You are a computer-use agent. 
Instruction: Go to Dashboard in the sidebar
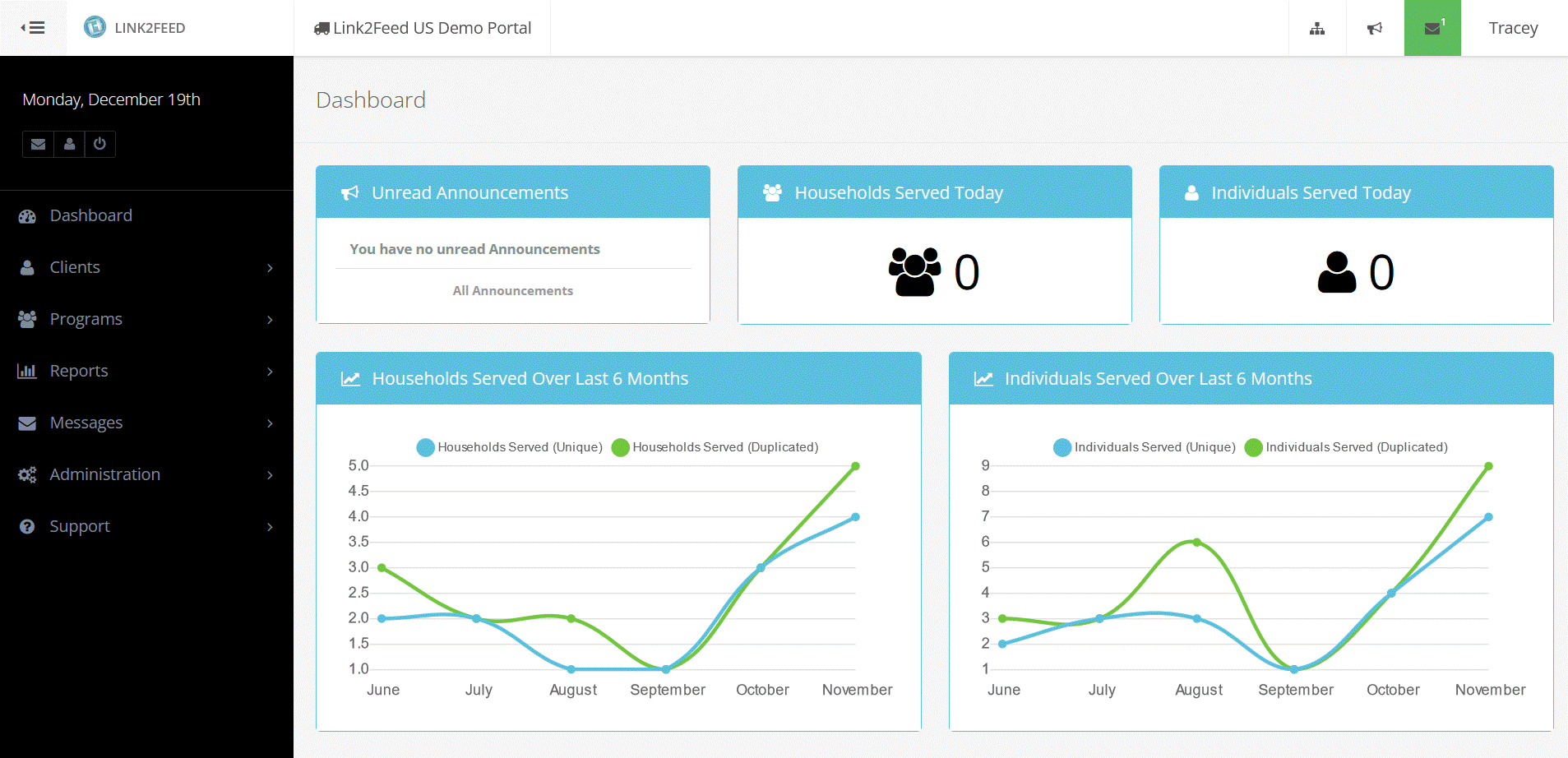[90, 215]
